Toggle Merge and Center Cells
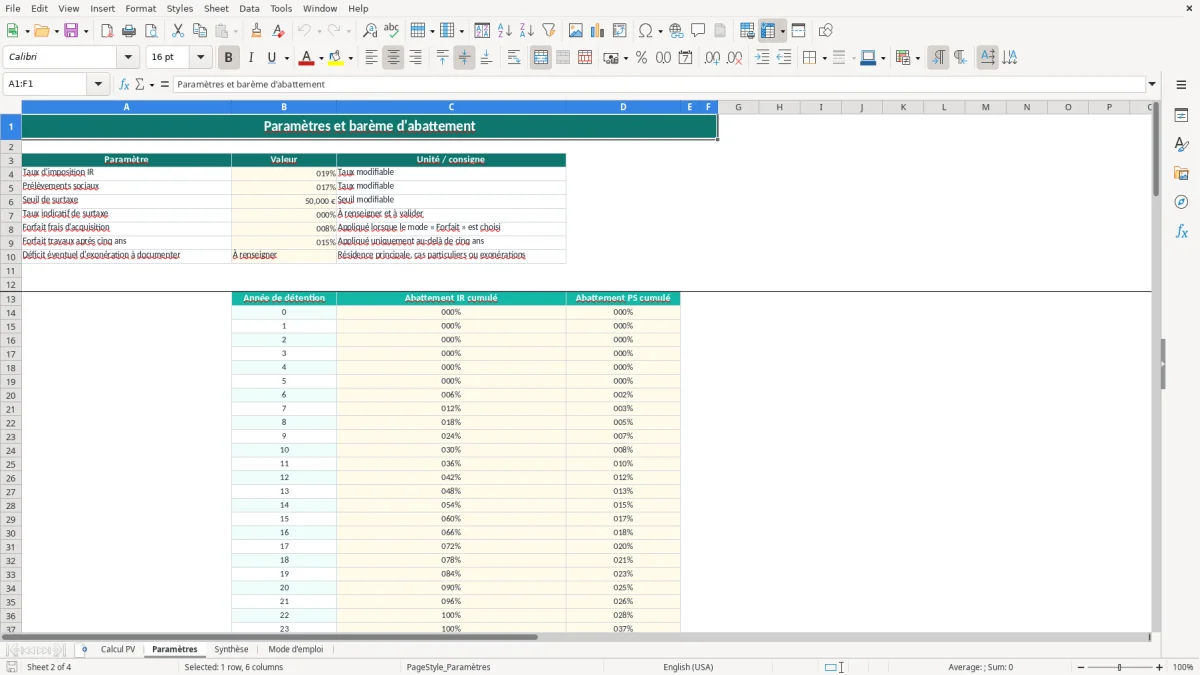 (541, 58)
